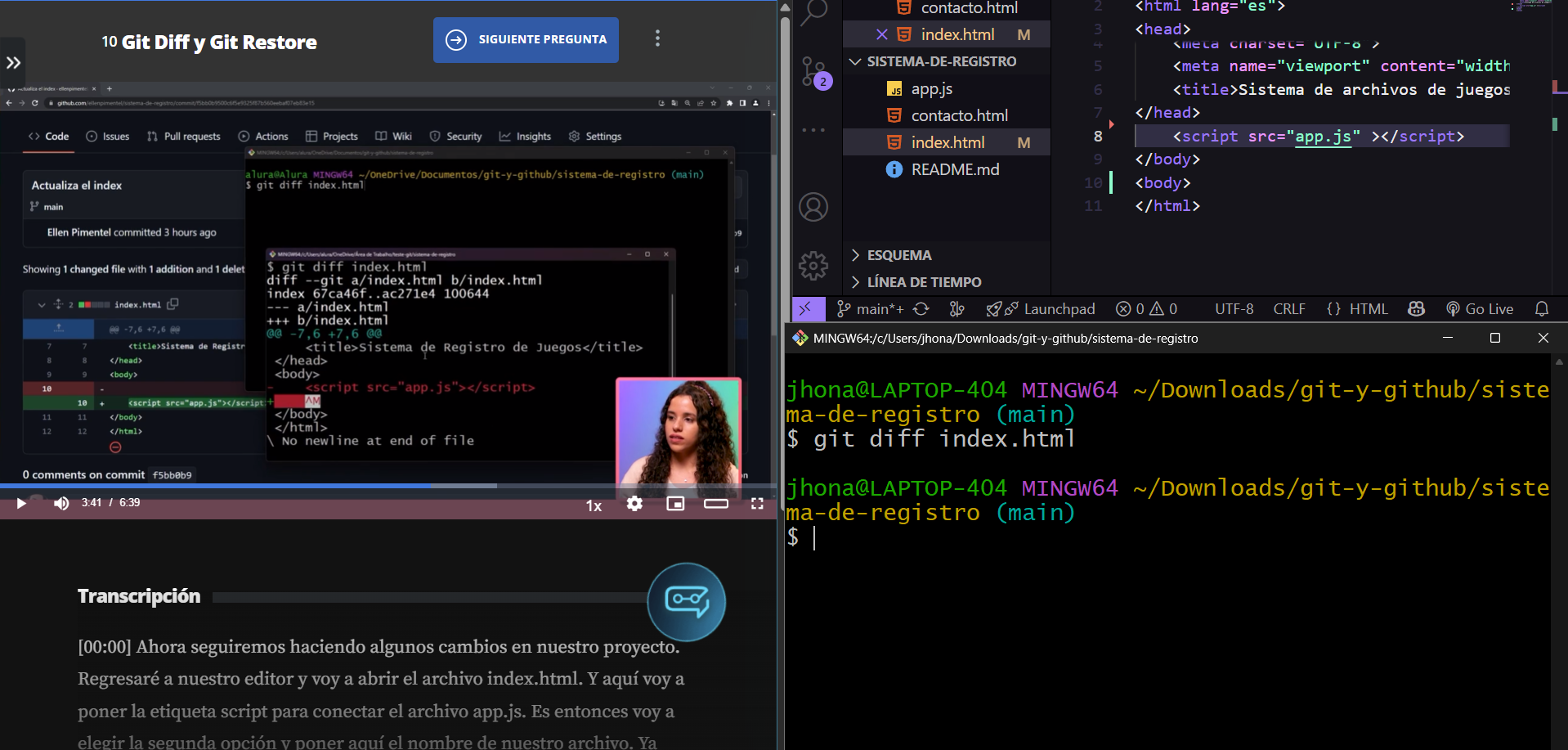Play the video with the play button
The image size is (1568, 750).
click(21, 503)
